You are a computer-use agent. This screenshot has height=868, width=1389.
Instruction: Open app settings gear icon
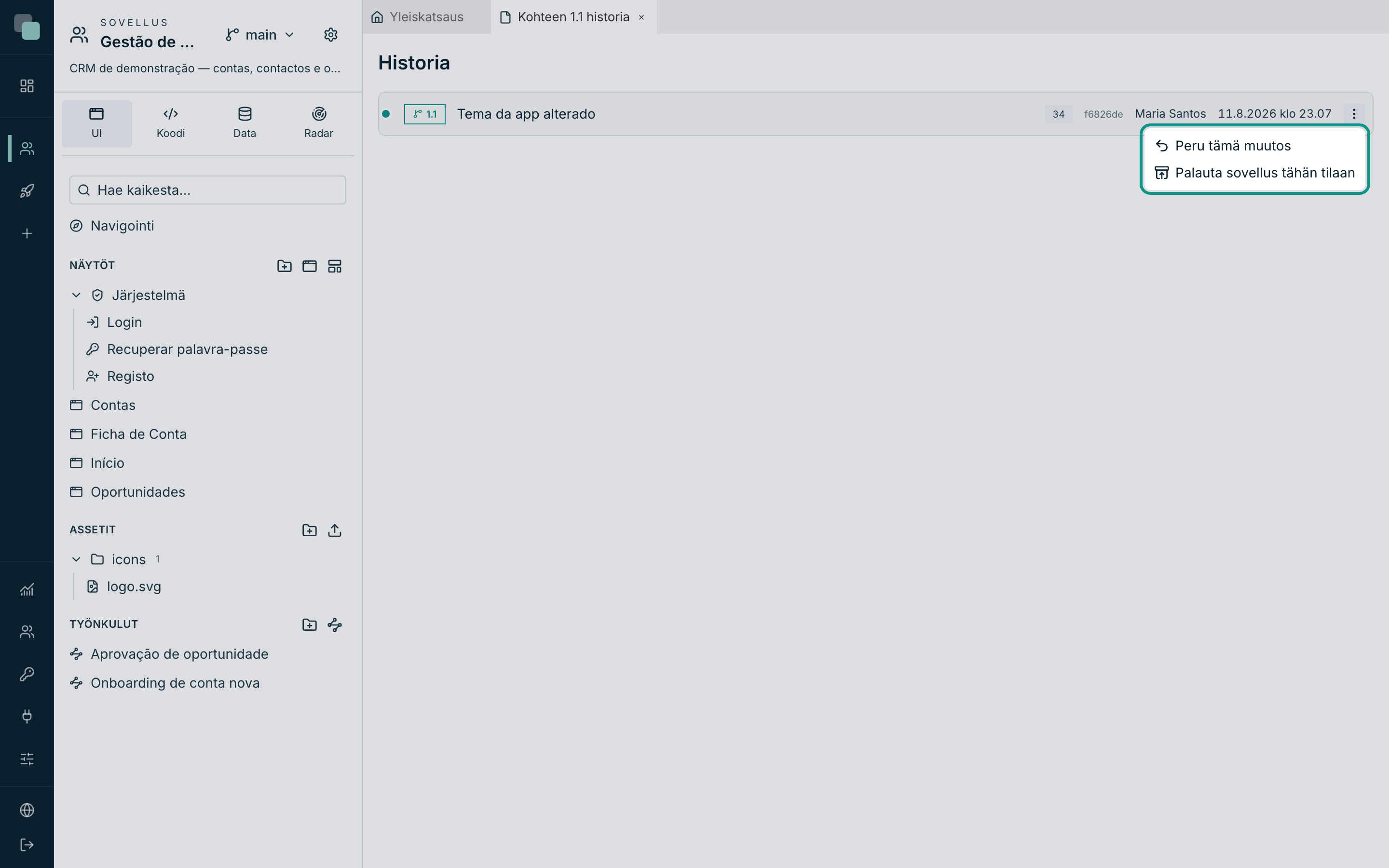click(330, 35)
